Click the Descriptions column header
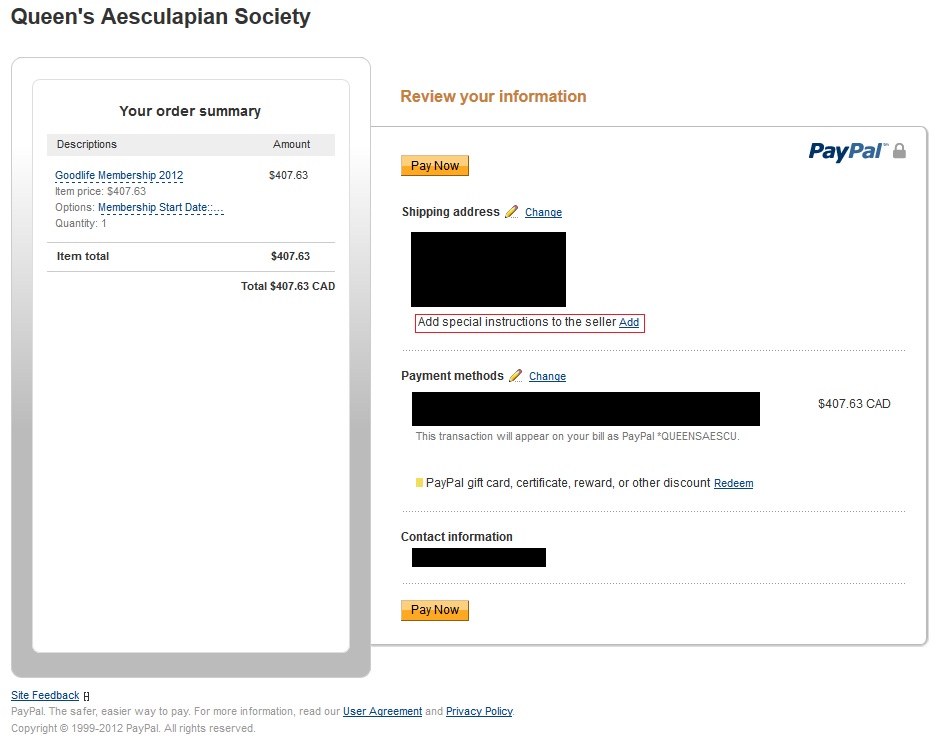Viewport: 945px width, 753px height. click(87, 144)
